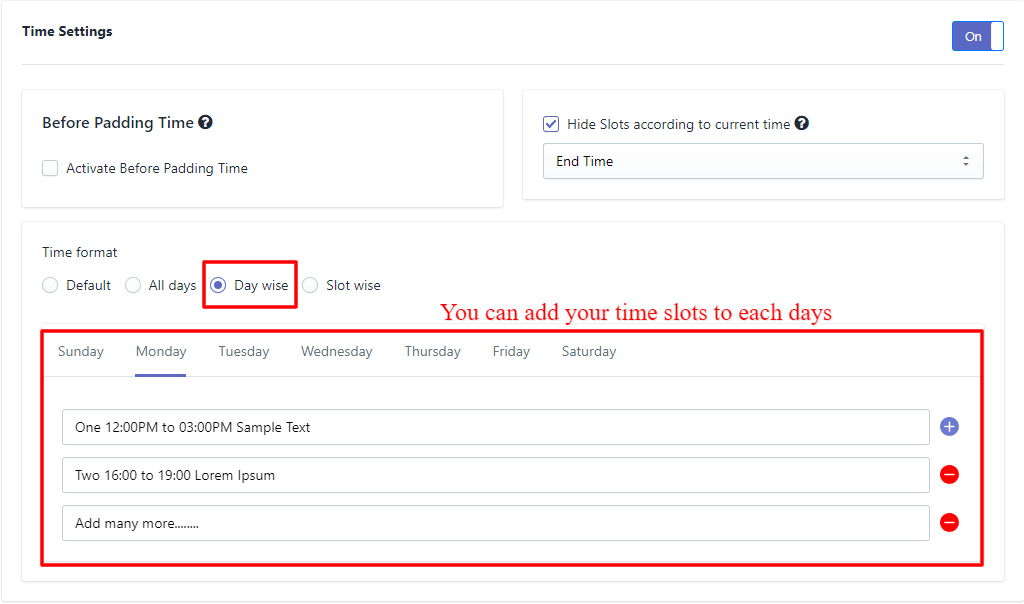Remove the 'Add many more' slot row
1024x604 pixels.
[949, 522]
